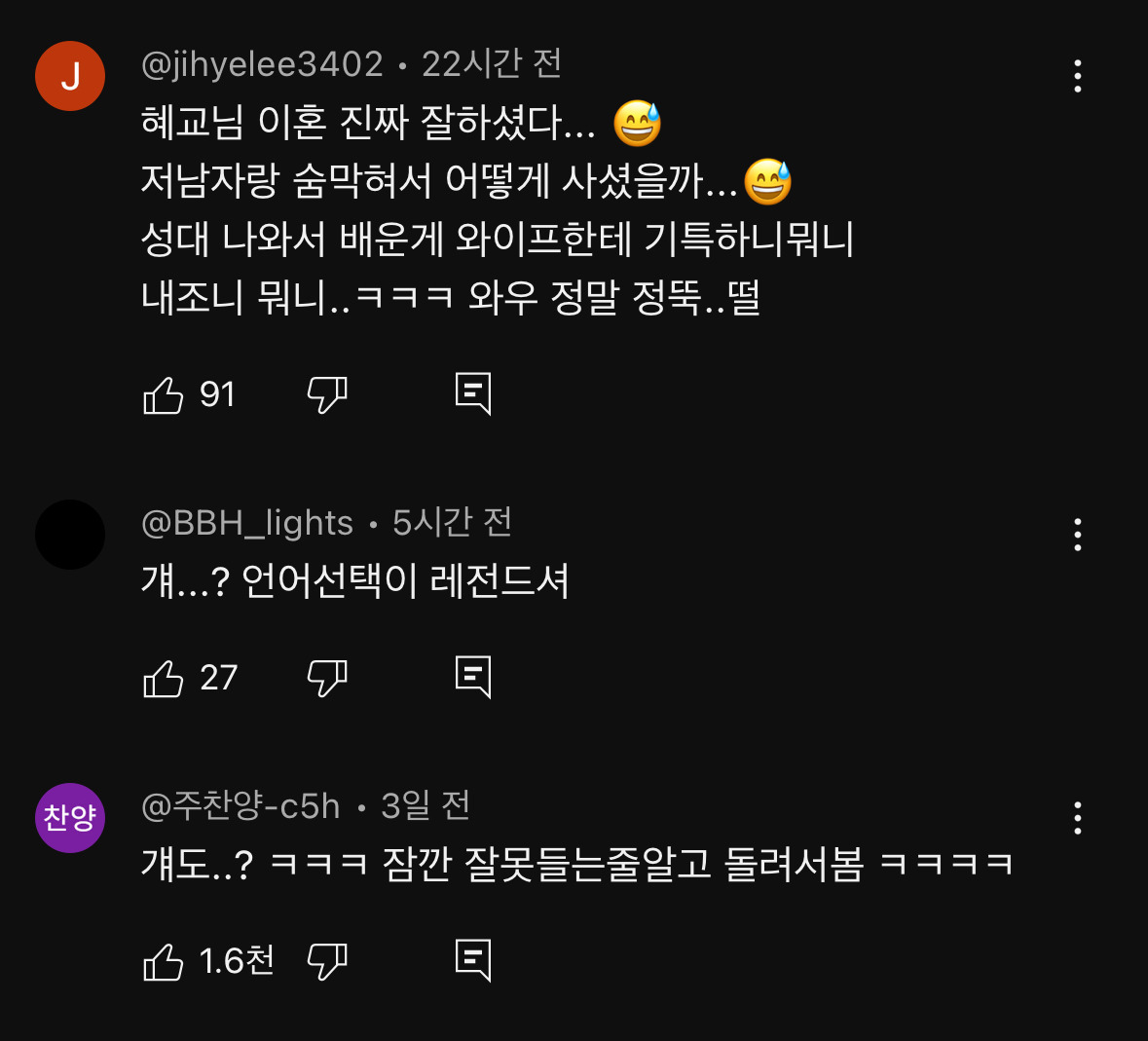Open the options menu for @주찬양-c5h's comment
Screen dimensions: 1148x1041
click(x=1077, y=820)
